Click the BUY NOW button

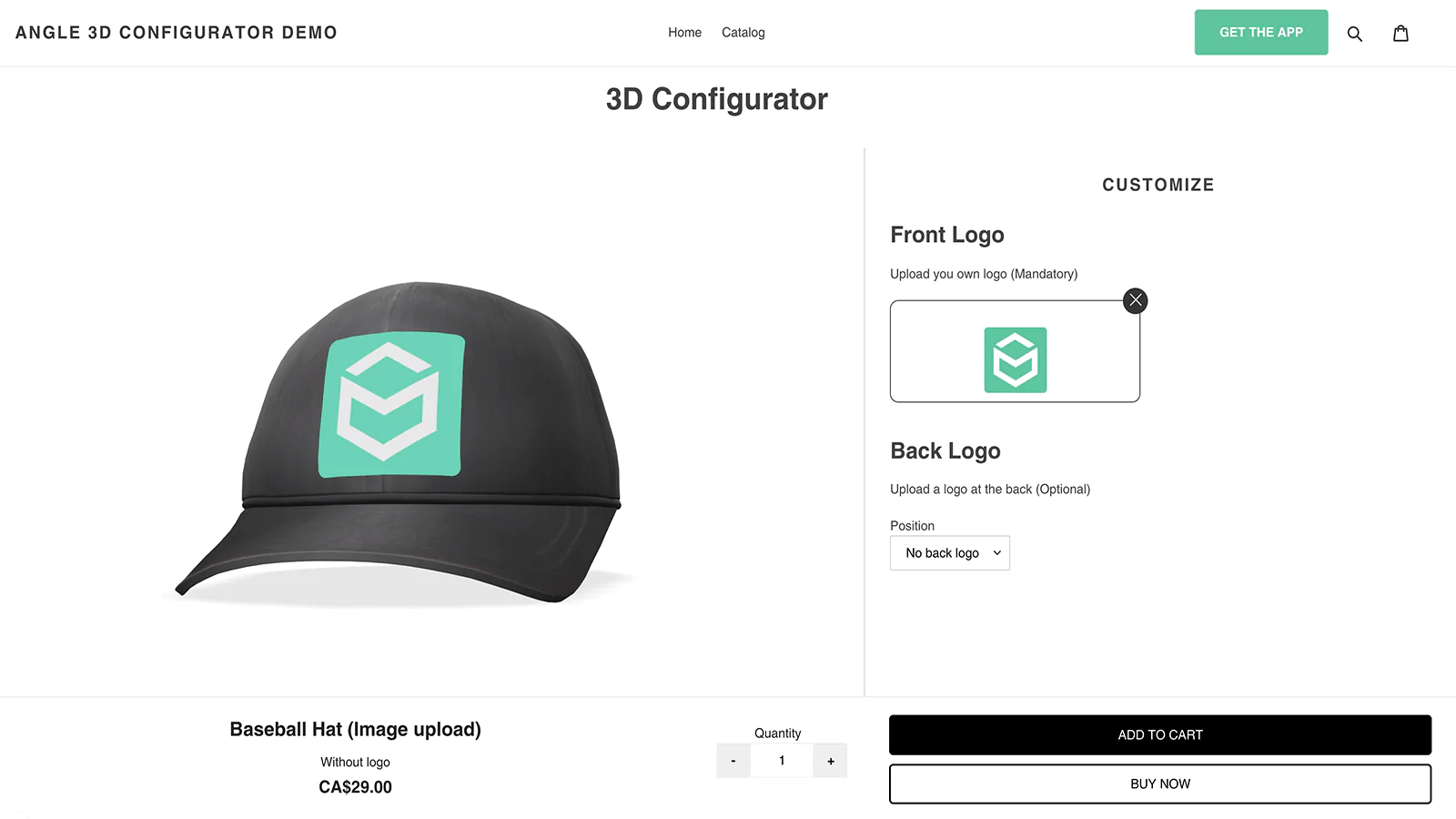[x=1159, y=784]
